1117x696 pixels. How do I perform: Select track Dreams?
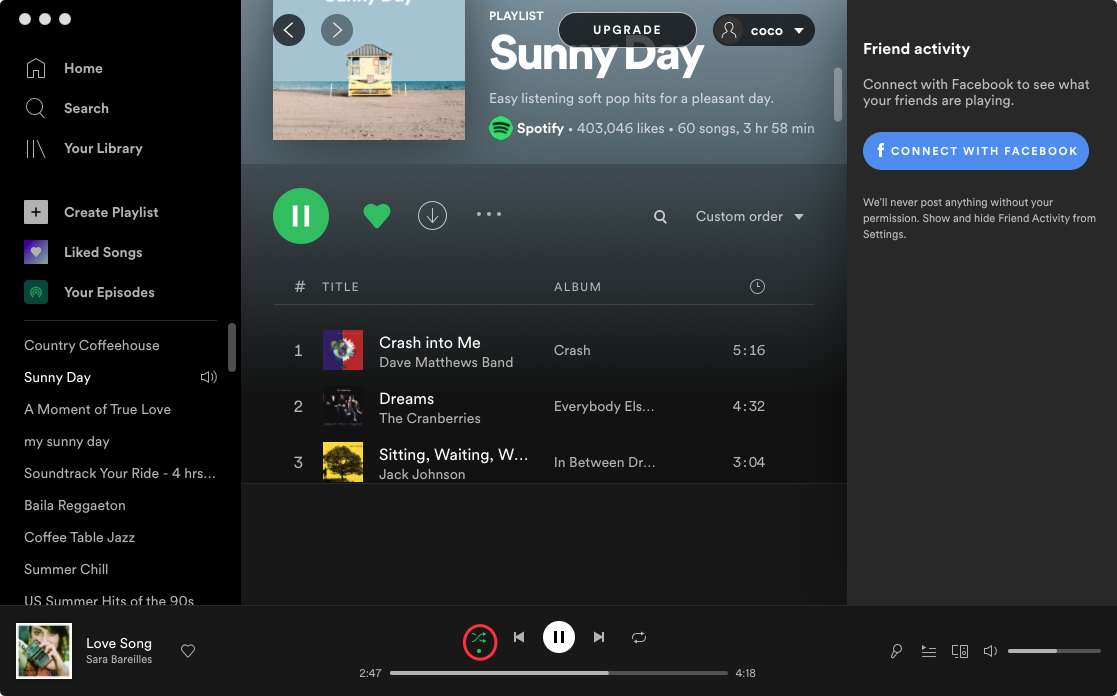(407, 399)
